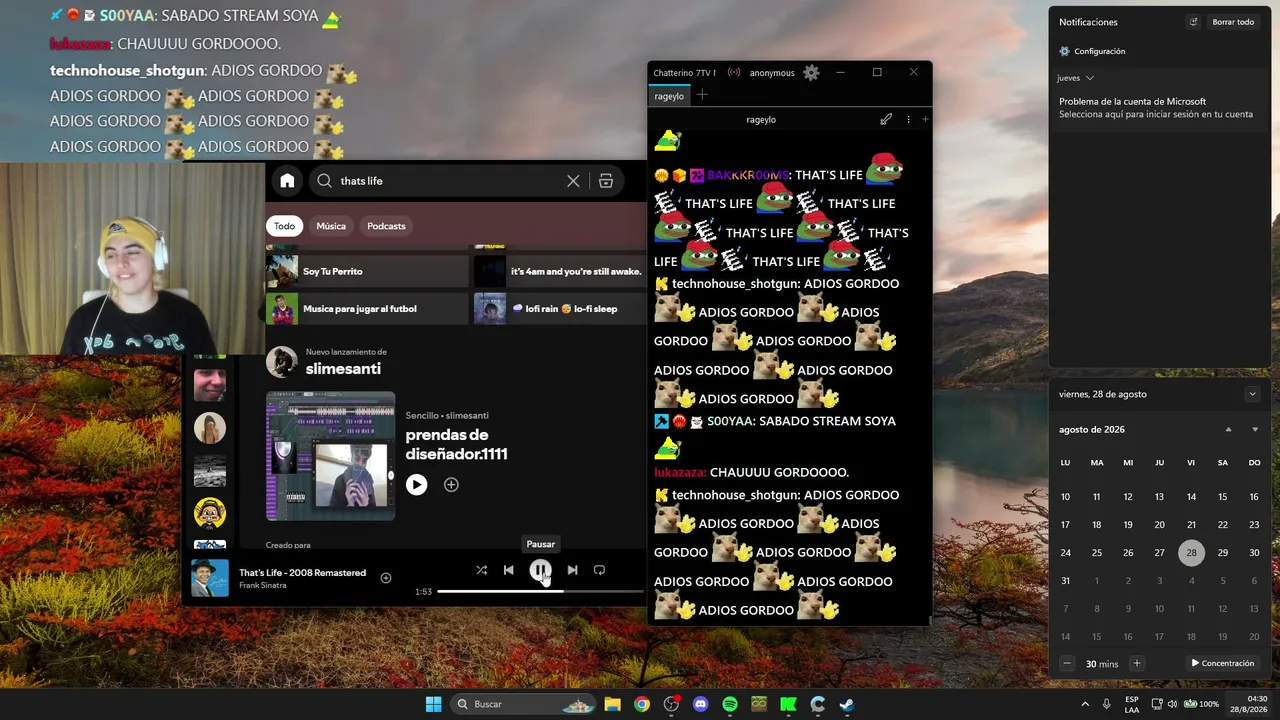Add prendas de diseñador.1111 to library
Image resolution: width=1280 pixels, height=720 pixels.
click(x=451, y=485)
